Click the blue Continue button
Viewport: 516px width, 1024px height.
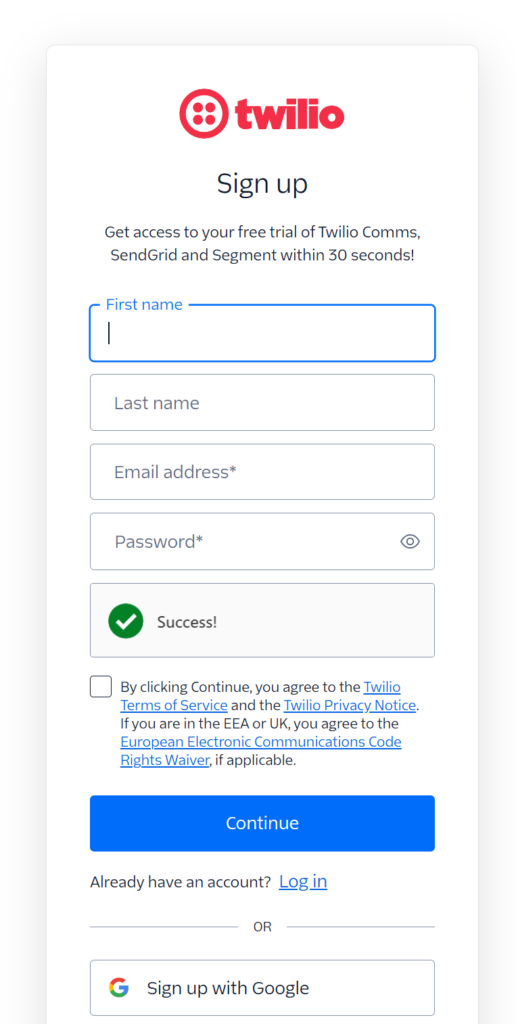pyautogui.click(x=262, y=823)
